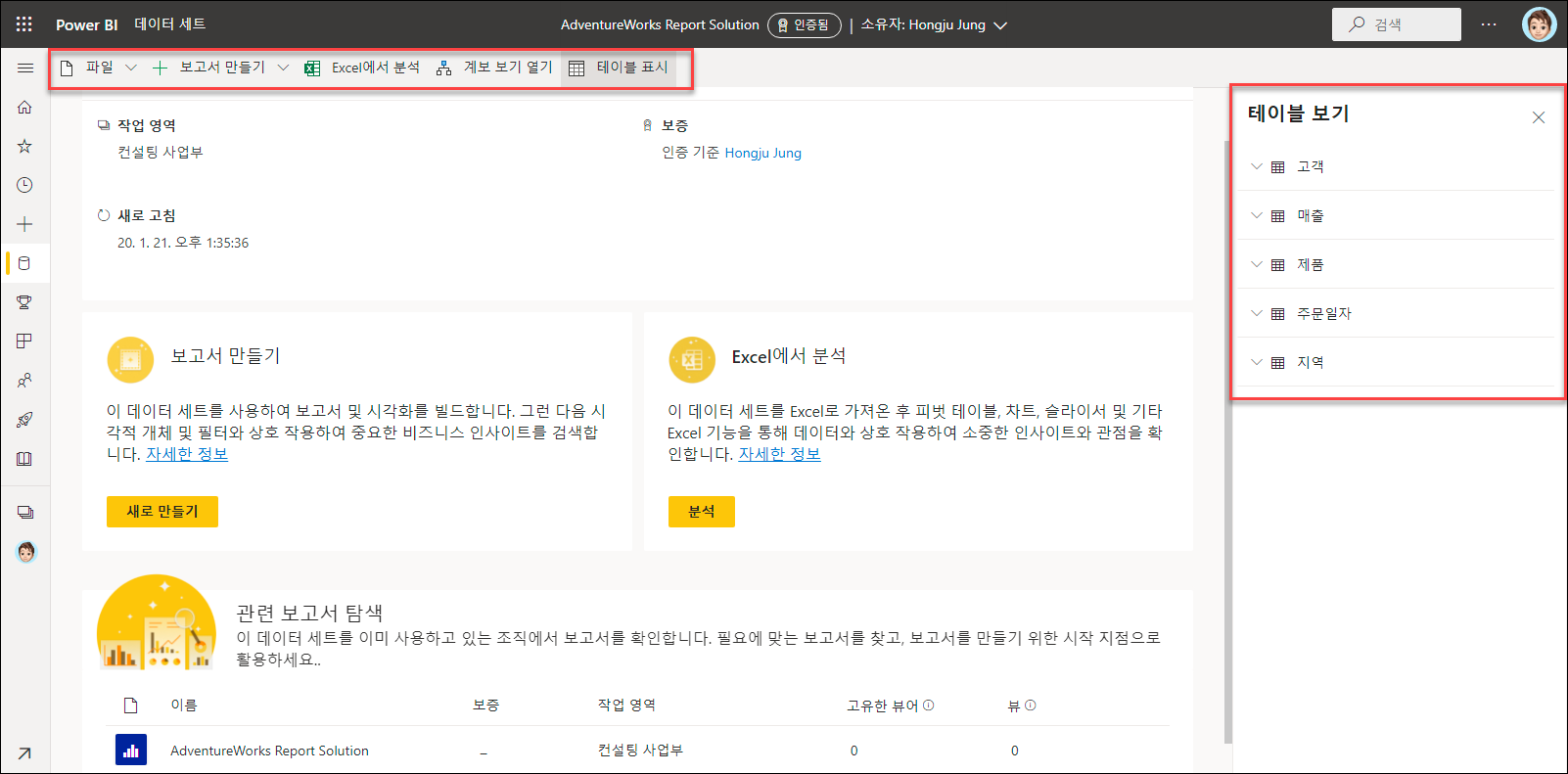
Task: Click the 관련 보고서 탐색 illustration
Action: coord(157,622)
